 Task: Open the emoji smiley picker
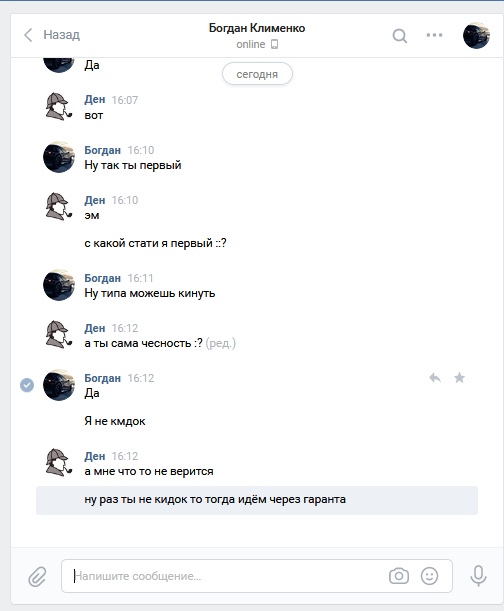(x=430, y=576)
